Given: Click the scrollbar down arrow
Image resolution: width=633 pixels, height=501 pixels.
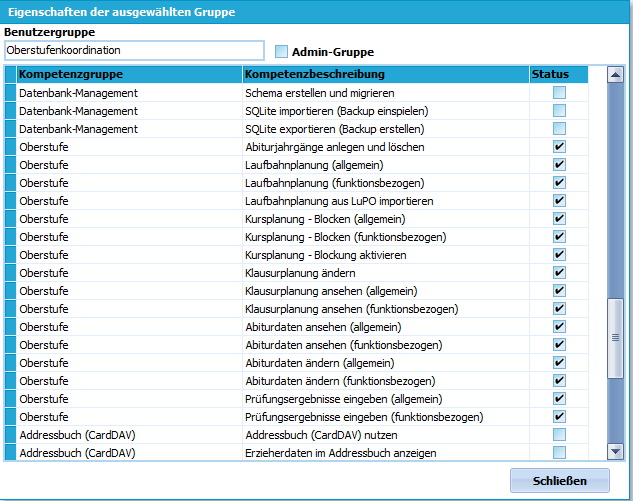Looking at the screenshot, I should 615,451.
